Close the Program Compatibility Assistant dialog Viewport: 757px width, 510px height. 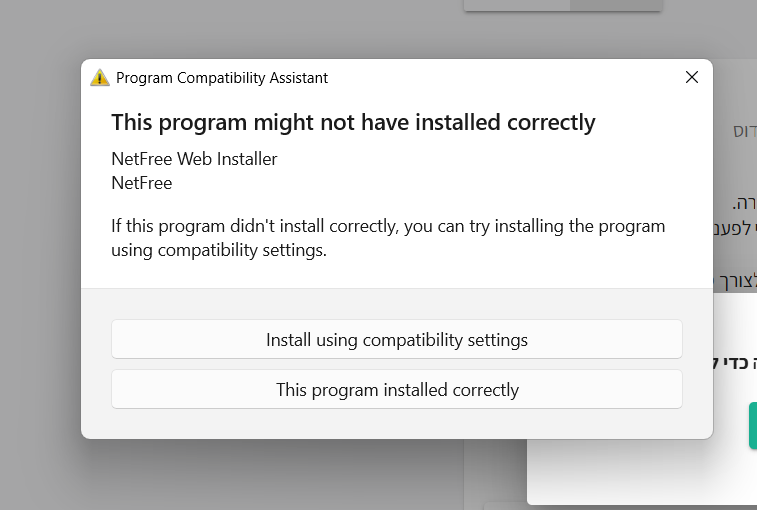pos(691,77)
